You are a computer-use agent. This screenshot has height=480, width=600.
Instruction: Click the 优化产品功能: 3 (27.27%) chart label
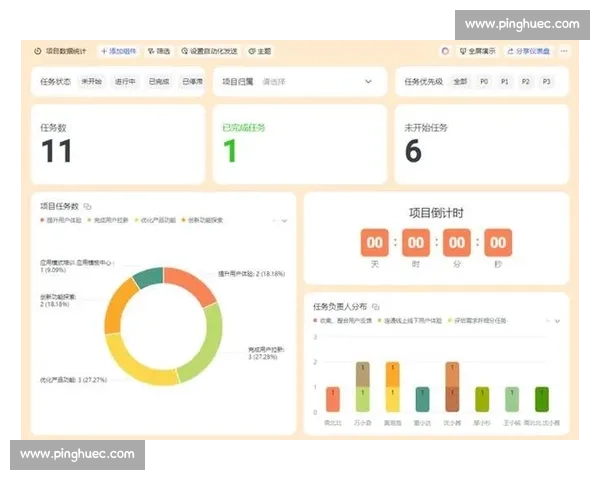[x=73, y=380]
